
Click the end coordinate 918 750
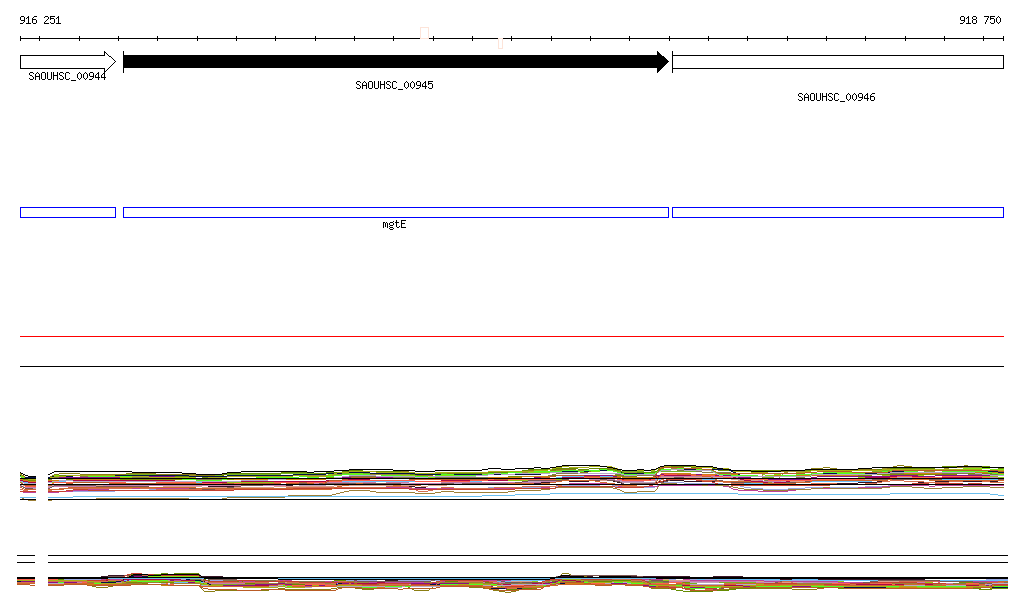click(x=979, y=20)
